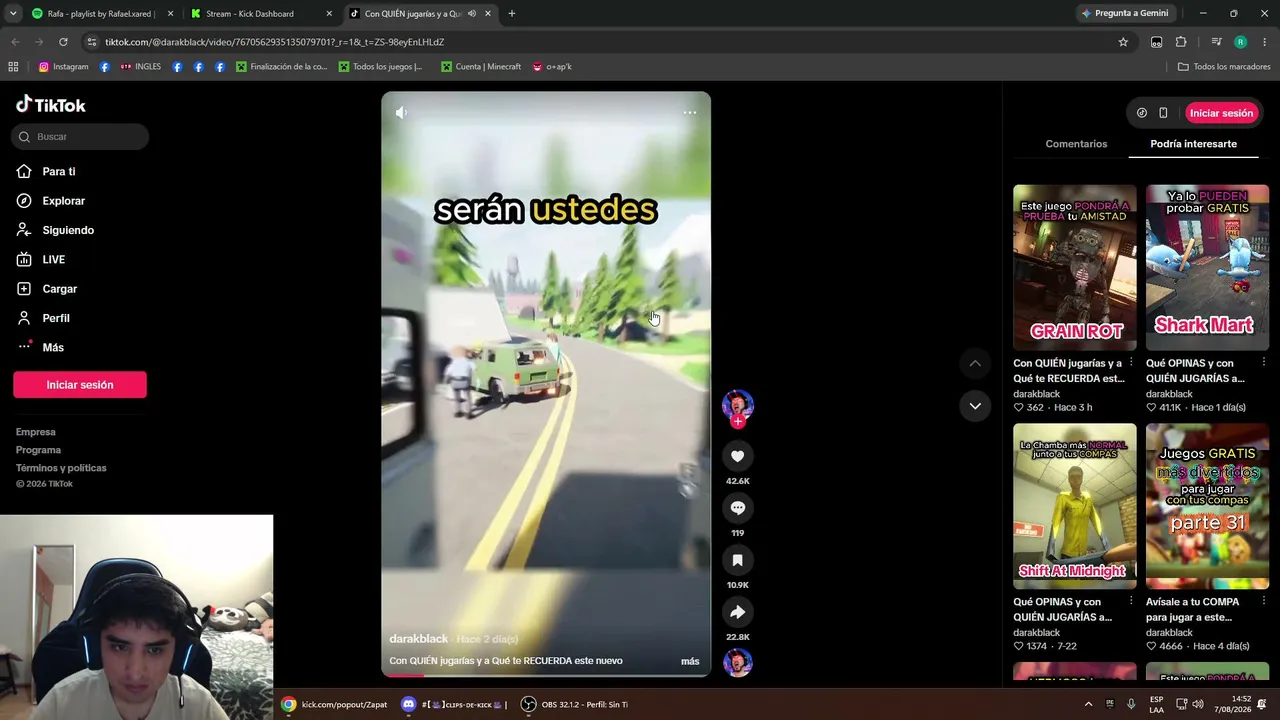Click the darakblack username on the video

(x=419, y=639)
